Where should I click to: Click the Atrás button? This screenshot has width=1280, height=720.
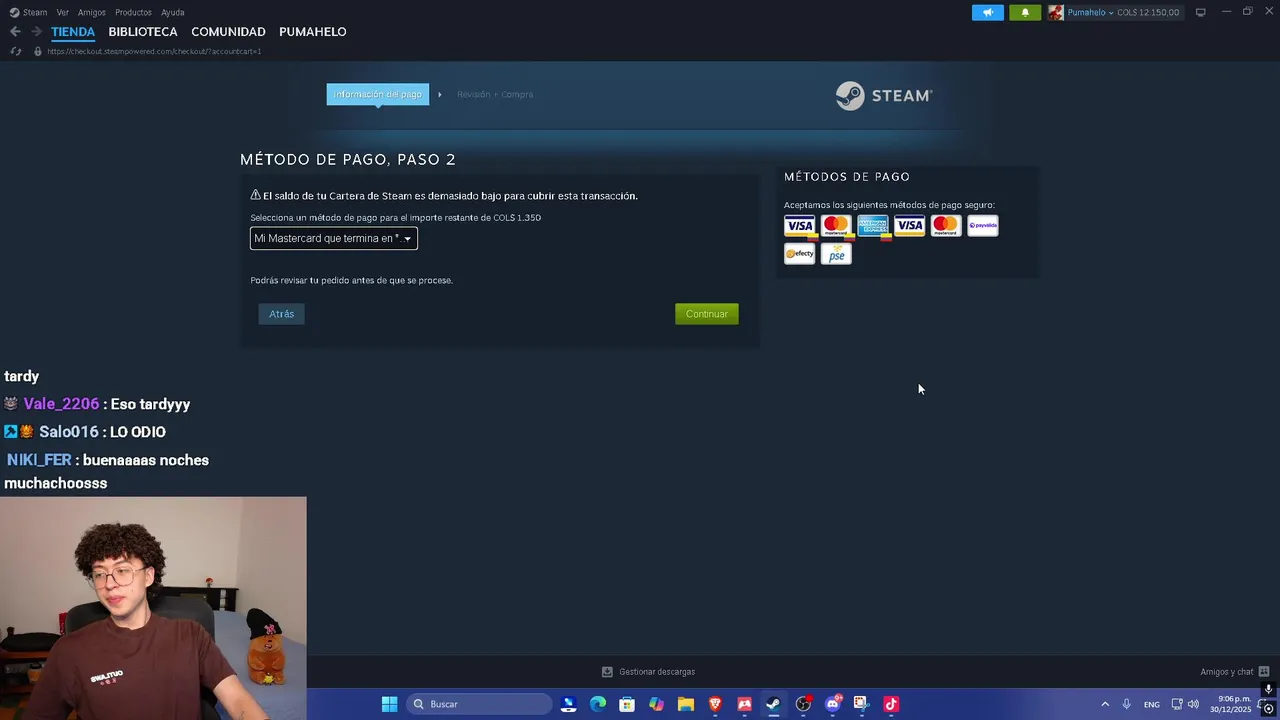281,314
